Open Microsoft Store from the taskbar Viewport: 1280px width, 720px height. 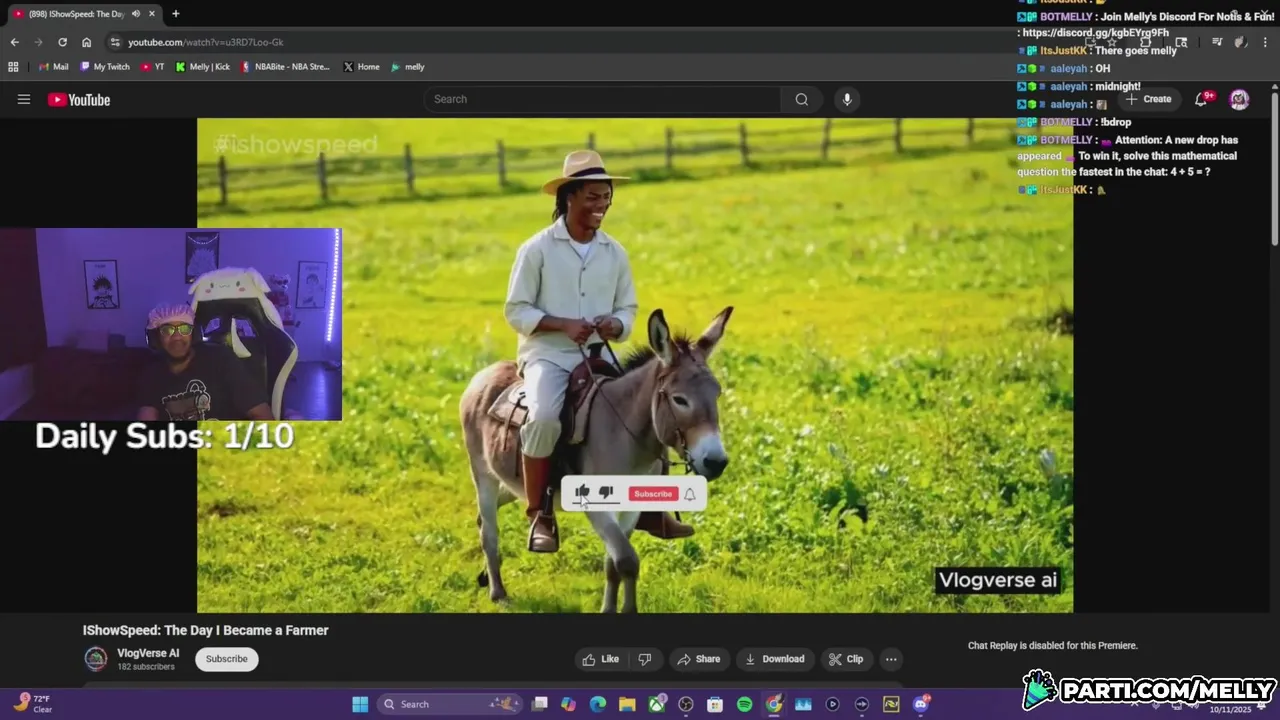click(715, 704)
